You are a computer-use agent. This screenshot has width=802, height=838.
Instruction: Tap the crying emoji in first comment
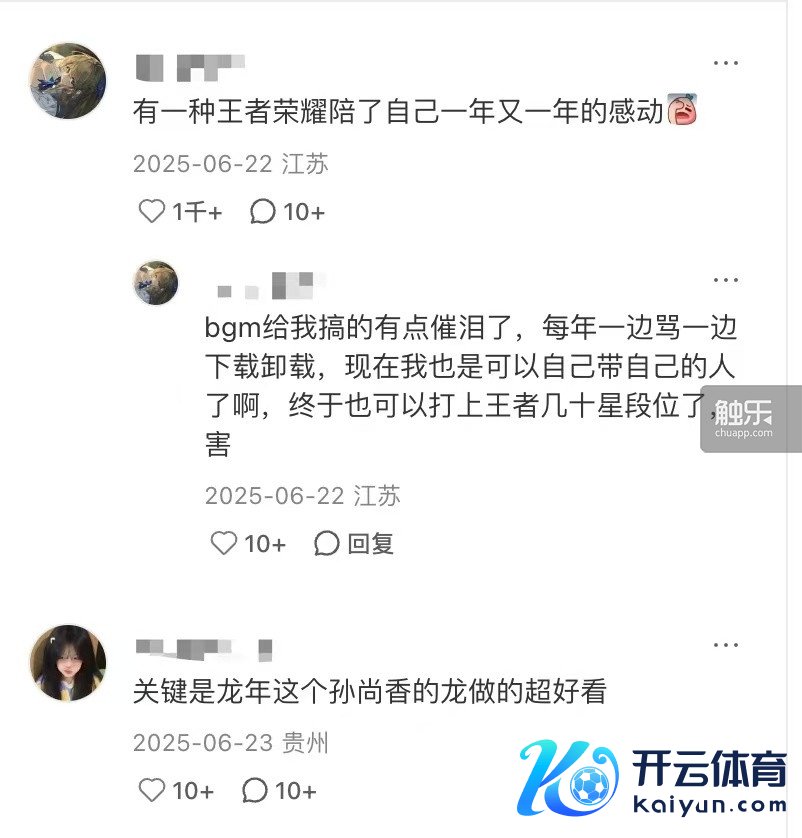[682, 109]
